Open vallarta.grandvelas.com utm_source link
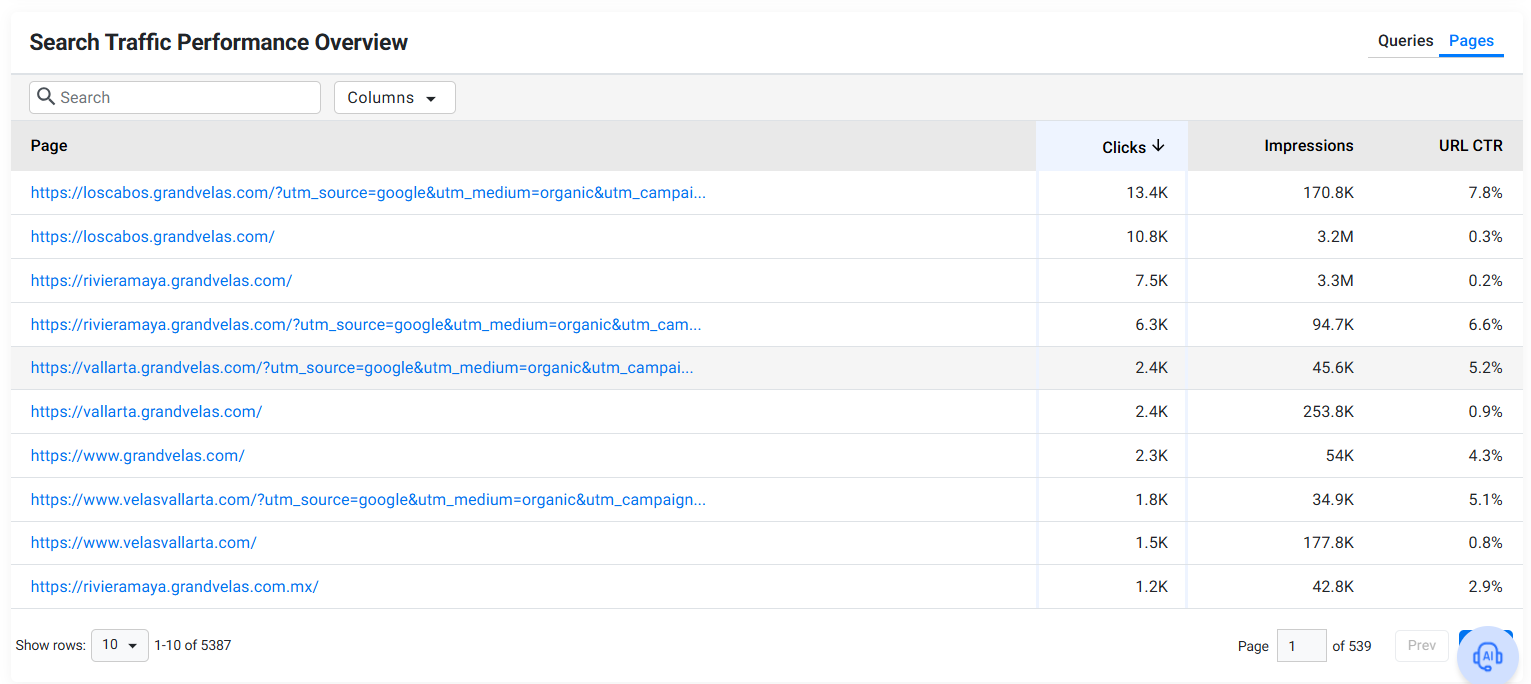The width and height of the screenshot is (1531, 684). [362, 368]
